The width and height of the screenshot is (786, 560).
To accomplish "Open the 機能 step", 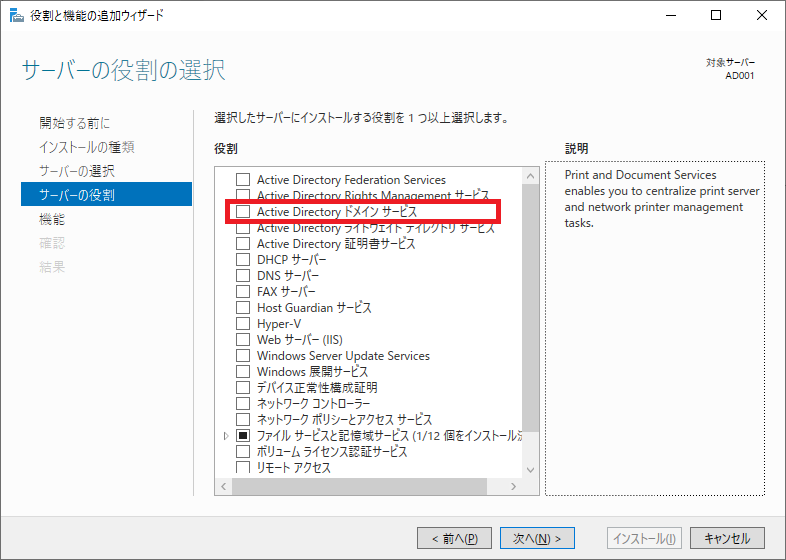I will pyautogui.click(x=52, y=219).
